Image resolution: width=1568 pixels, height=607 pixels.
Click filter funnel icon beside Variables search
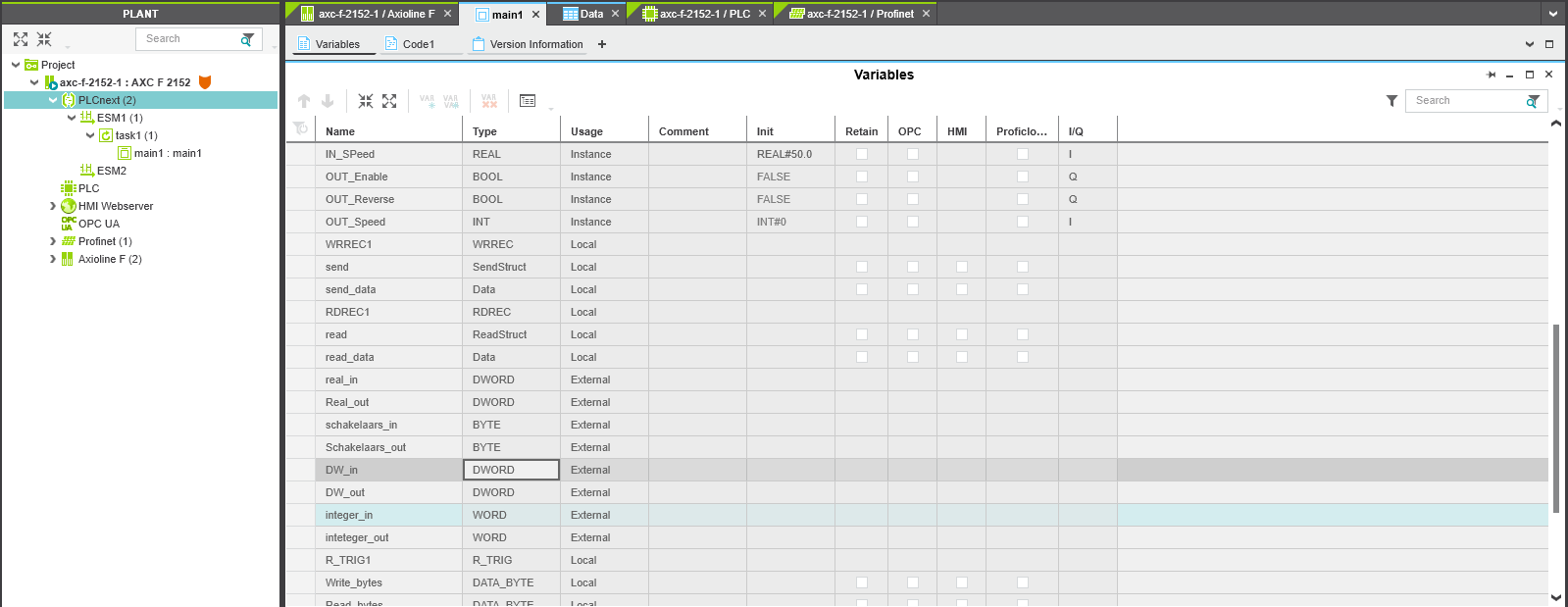pyautogui.click(x=1391, y=101)
